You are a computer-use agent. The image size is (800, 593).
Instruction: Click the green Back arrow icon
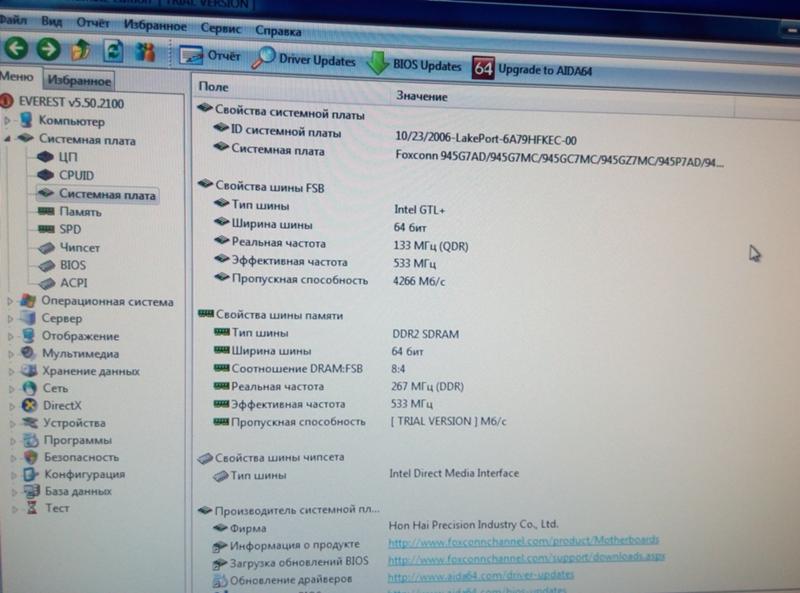click(x=15, y=48)
